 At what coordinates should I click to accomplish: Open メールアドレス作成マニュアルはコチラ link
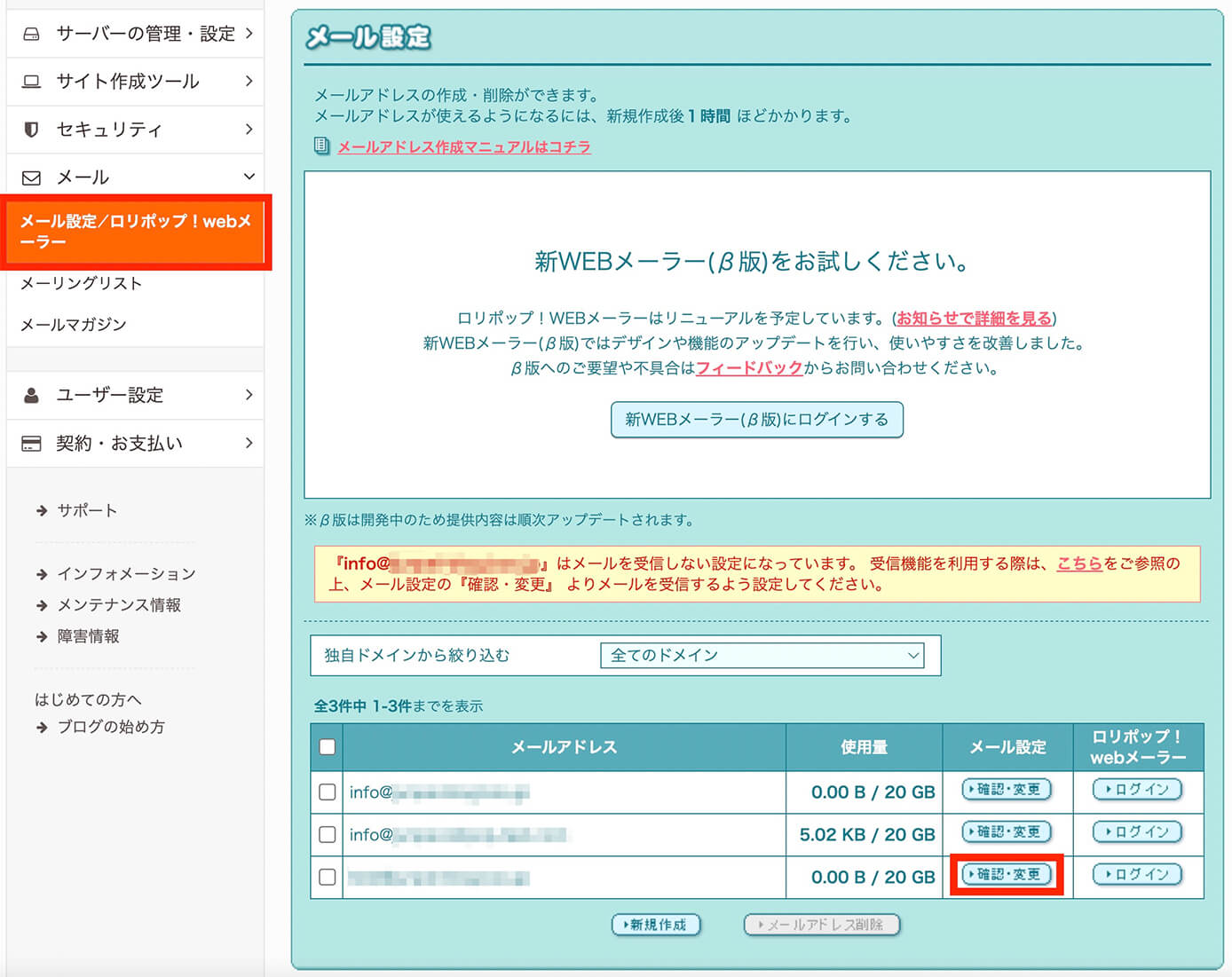(x=464, y=146)
